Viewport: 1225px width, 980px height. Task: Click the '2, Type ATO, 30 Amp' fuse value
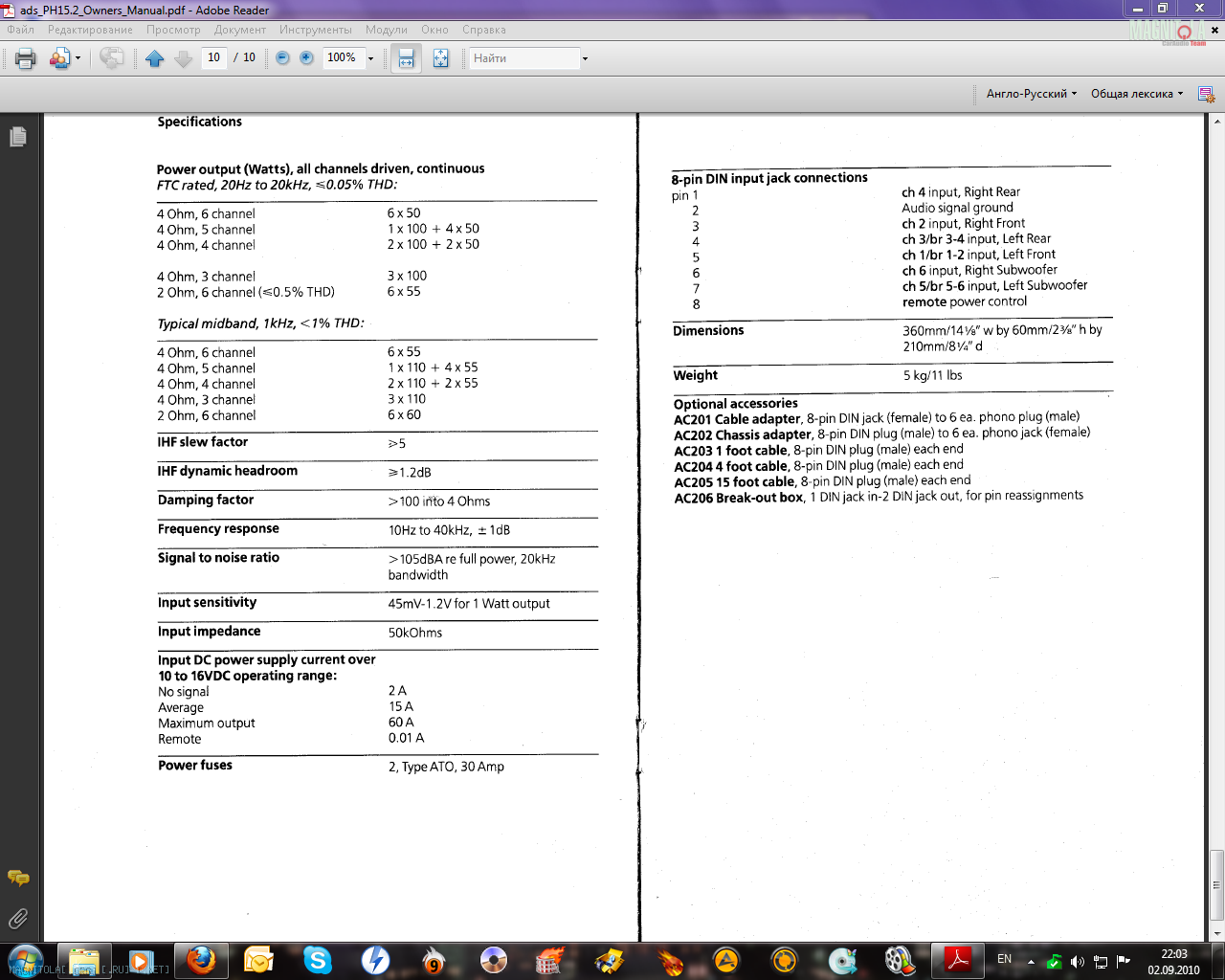446,767
